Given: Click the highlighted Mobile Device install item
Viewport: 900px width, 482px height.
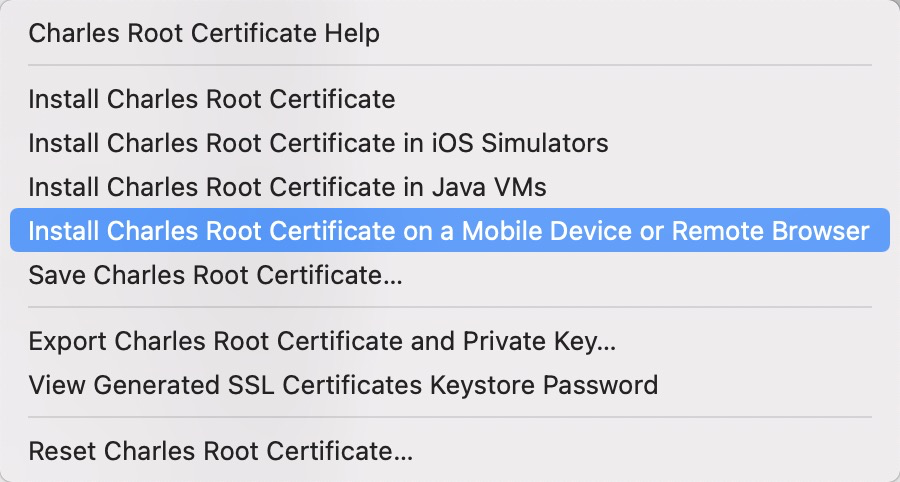Looking at the screenshot, I should tap(449, 231).
